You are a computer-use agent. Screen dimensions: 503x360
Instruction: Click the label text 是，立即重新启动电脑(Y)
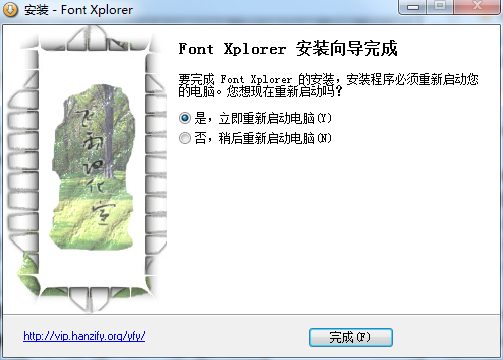coord(263,118)
